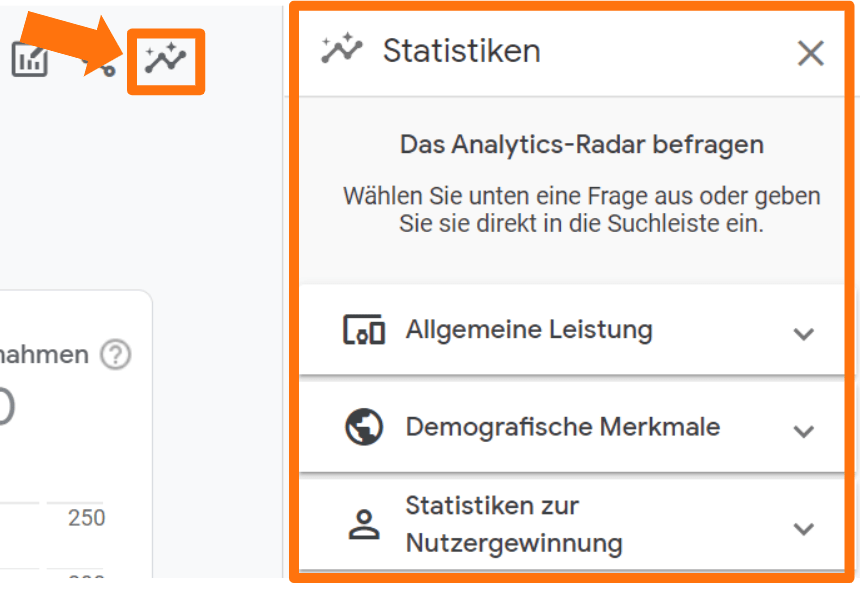Image resolution: width=860 pixels, height=589 pixels.
Task: Click the highlighted insights icon inside the orange box
Action: [166, 60]
